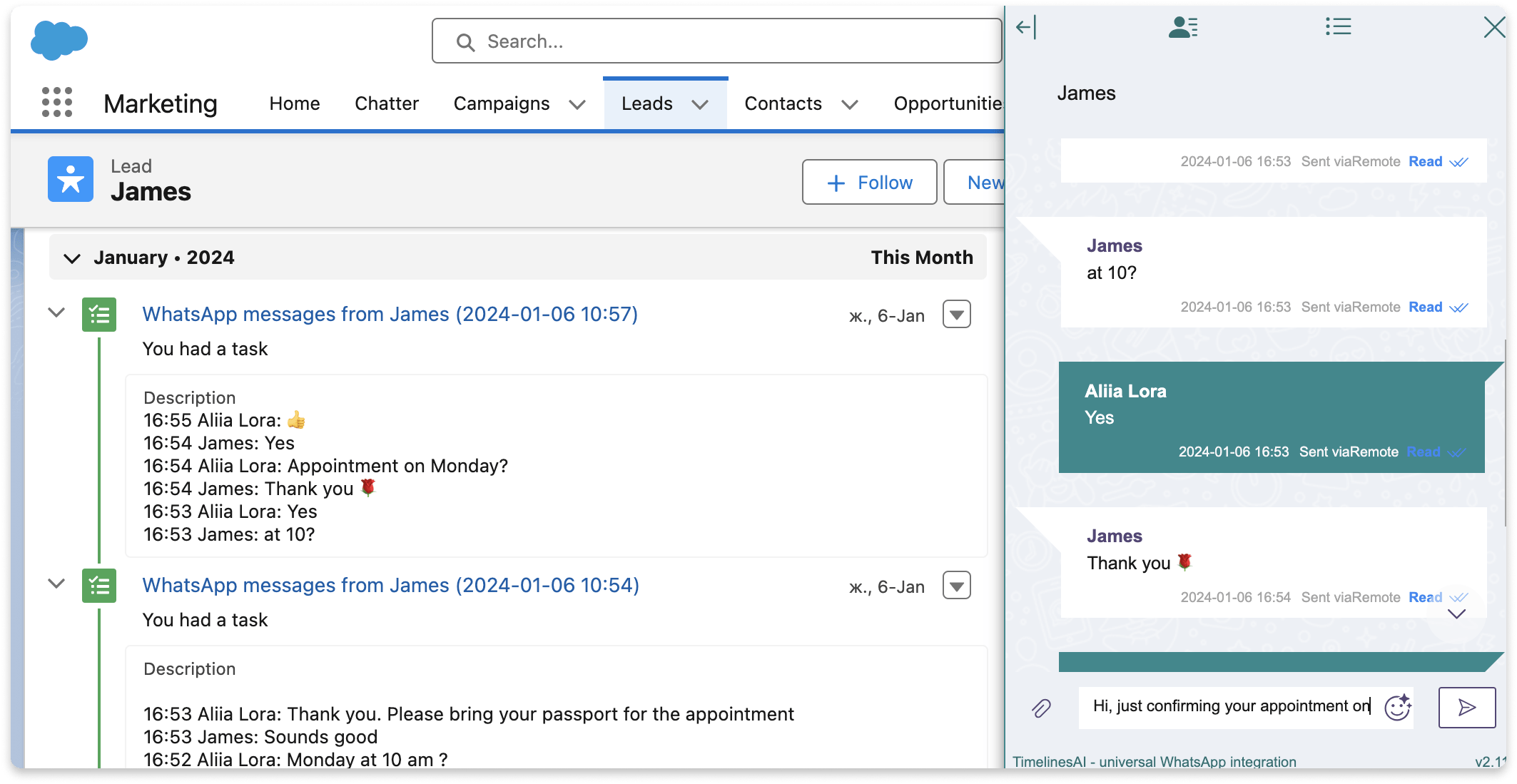Viewport: 1517px width, 784px height.
Task: Open contact details with the person icon
Action: (x=1183, y=27)
